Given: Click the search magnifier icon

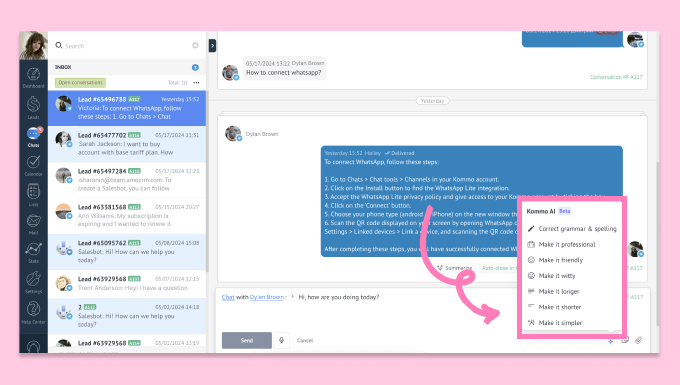Looking at the screenshot, I should (59, 45).
